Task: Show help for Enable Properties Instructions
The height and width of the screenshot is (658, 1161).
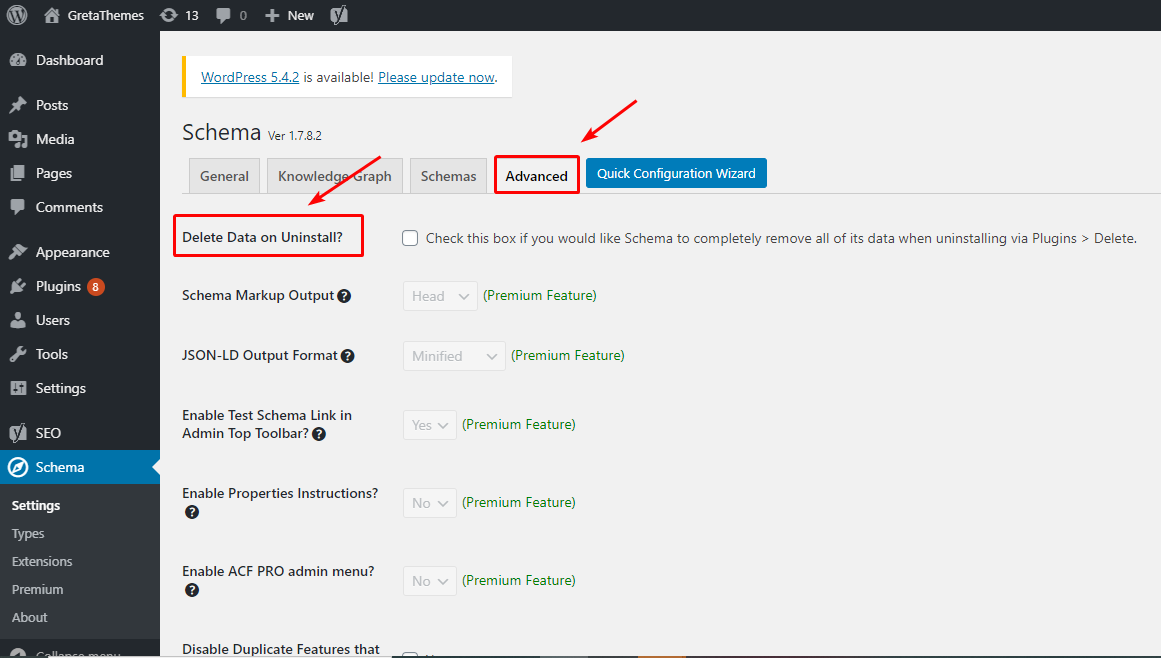Action: point(192,512)
